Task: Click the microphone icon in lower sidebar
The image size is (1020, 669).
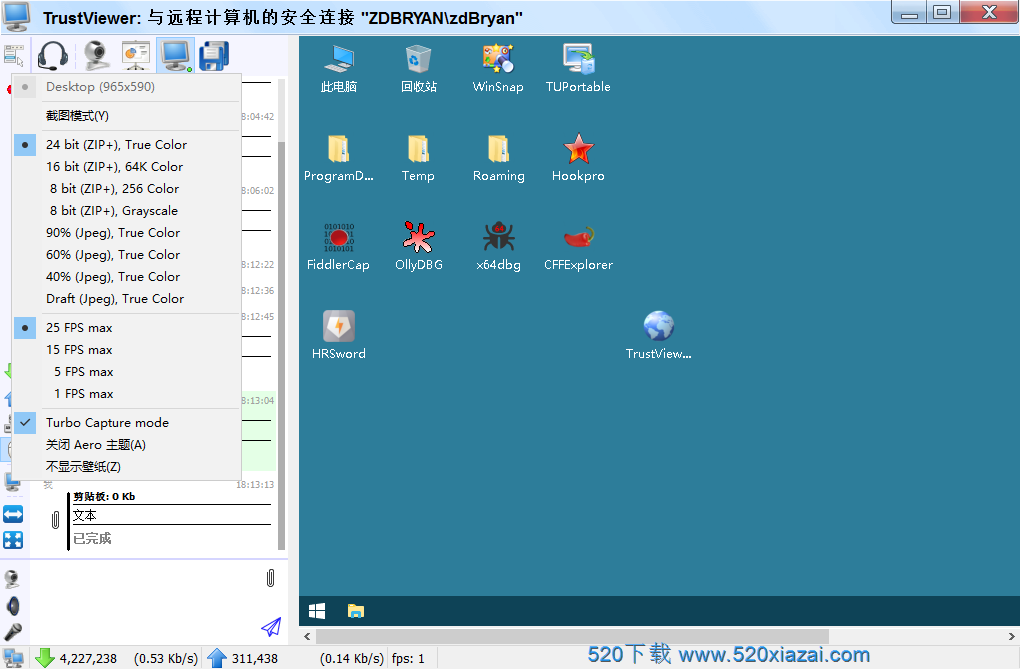Action: tap(13, 631)
